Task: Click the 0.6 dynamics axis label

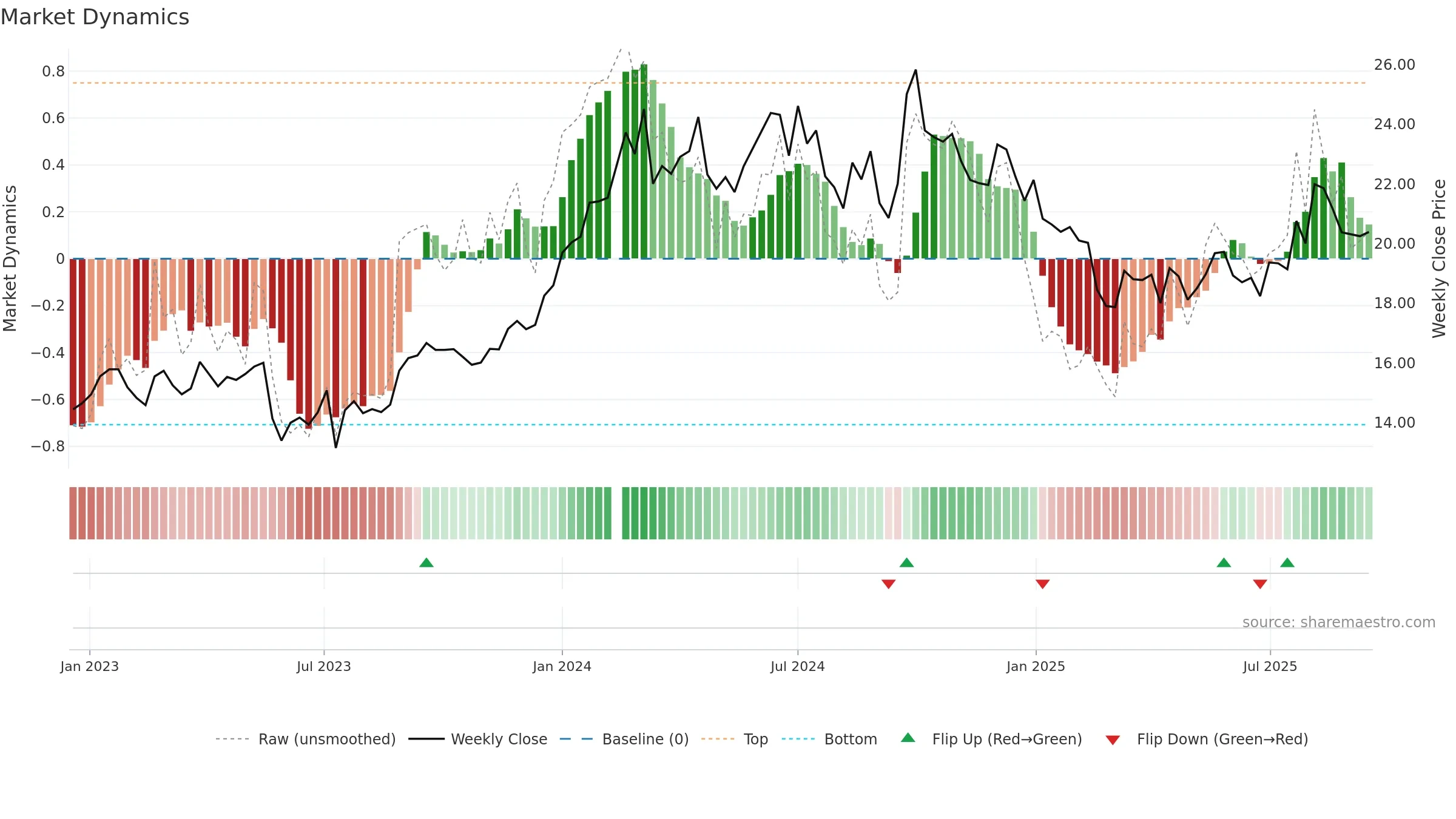Action: tap(53, 118)
